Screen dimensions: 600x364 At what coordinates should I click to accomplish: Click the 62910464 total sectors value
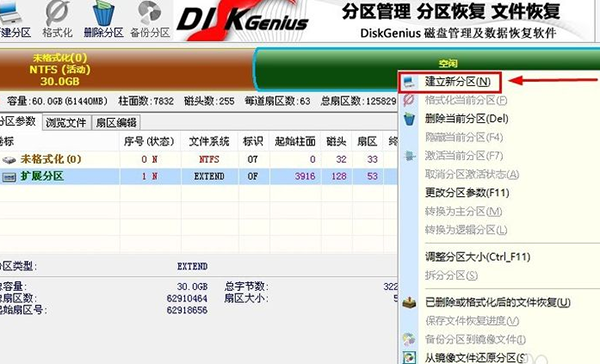pos(187,298)
